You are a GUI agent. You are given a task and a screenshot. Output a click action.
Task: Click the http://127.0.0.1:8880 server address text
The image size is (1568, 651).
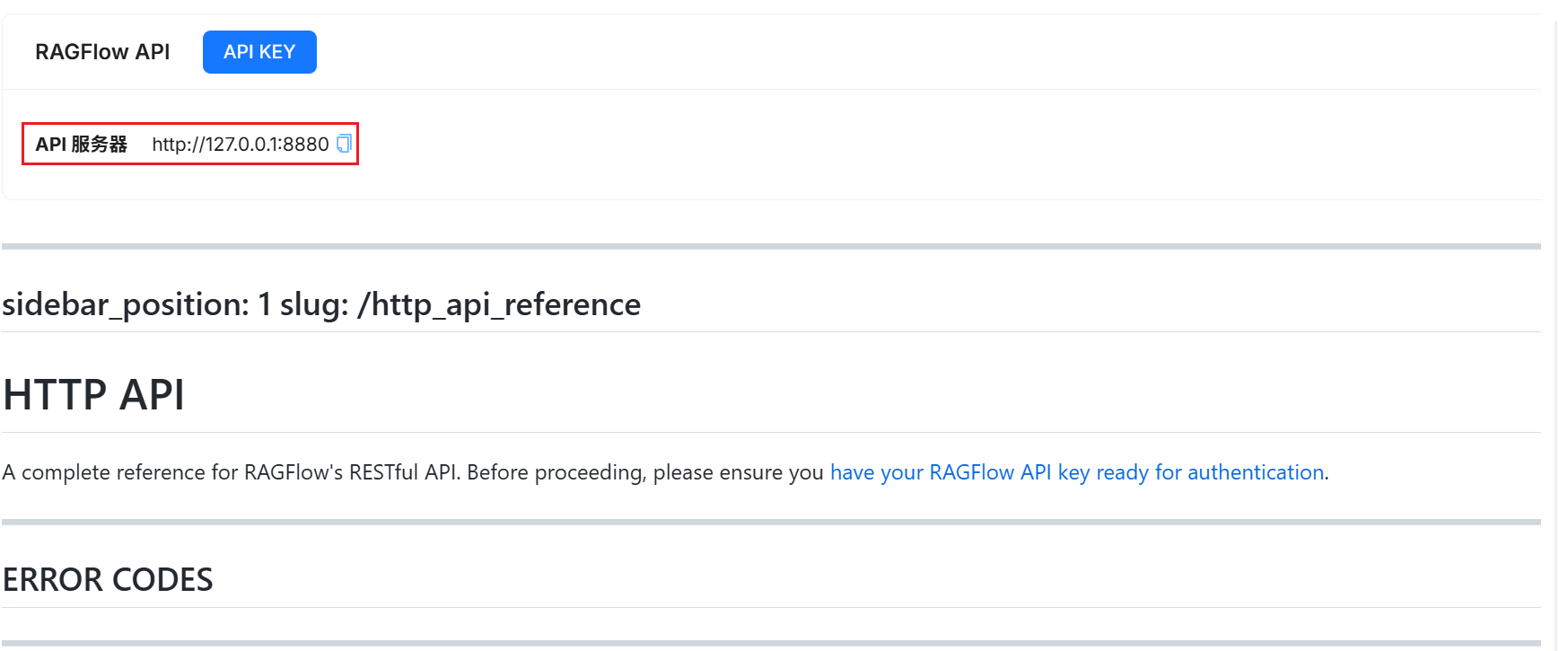tap(240, 145)
